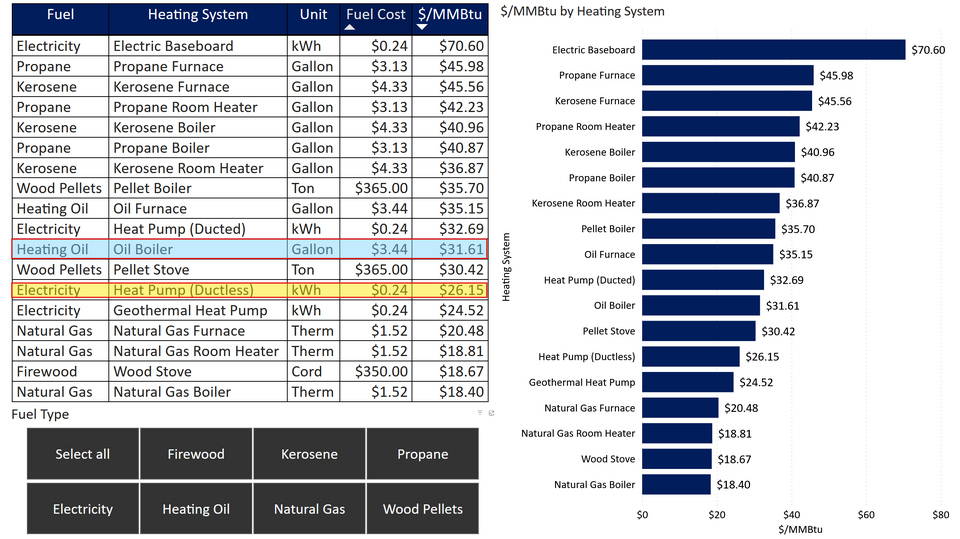
Task: Filter by Wood Pellets fuel type
Action: [x=422, y=509]
